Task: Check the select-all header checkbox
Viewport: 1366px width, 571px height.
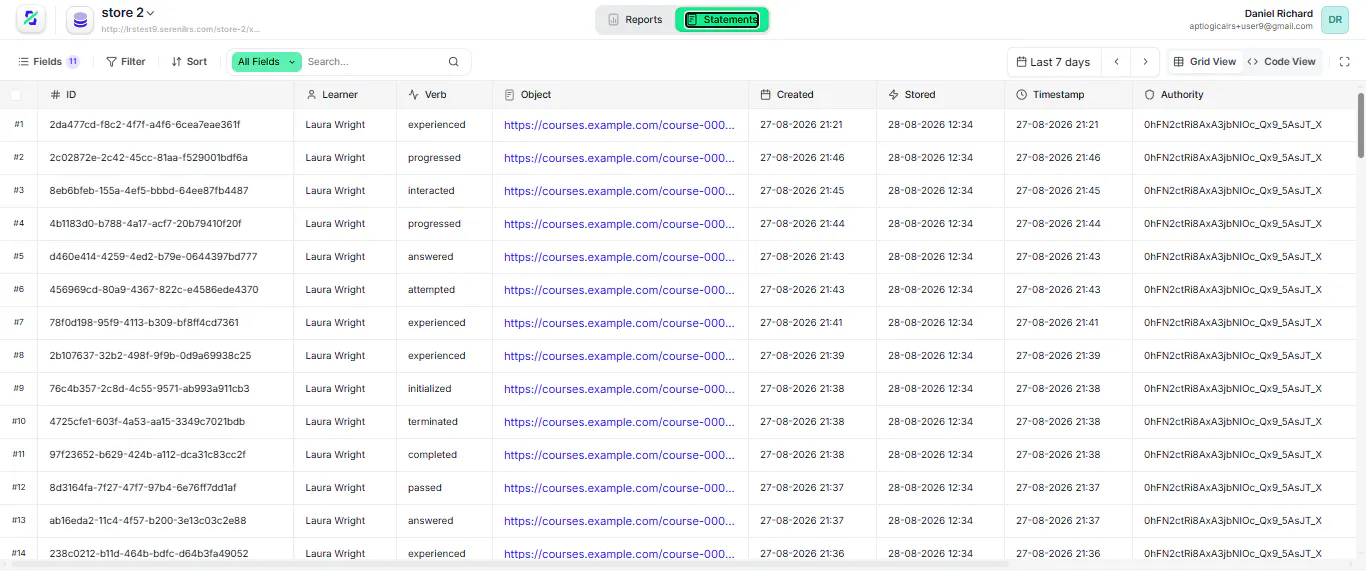Action: click(16, 95)
